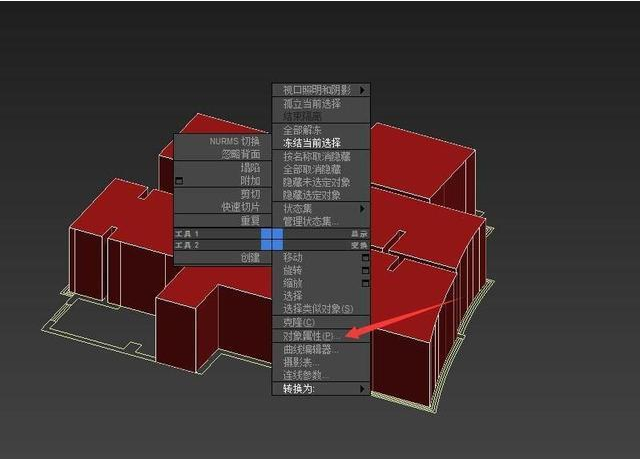The image size is (640, 459).
Task: Choose the 创建 command
Action: pos(250,257)
